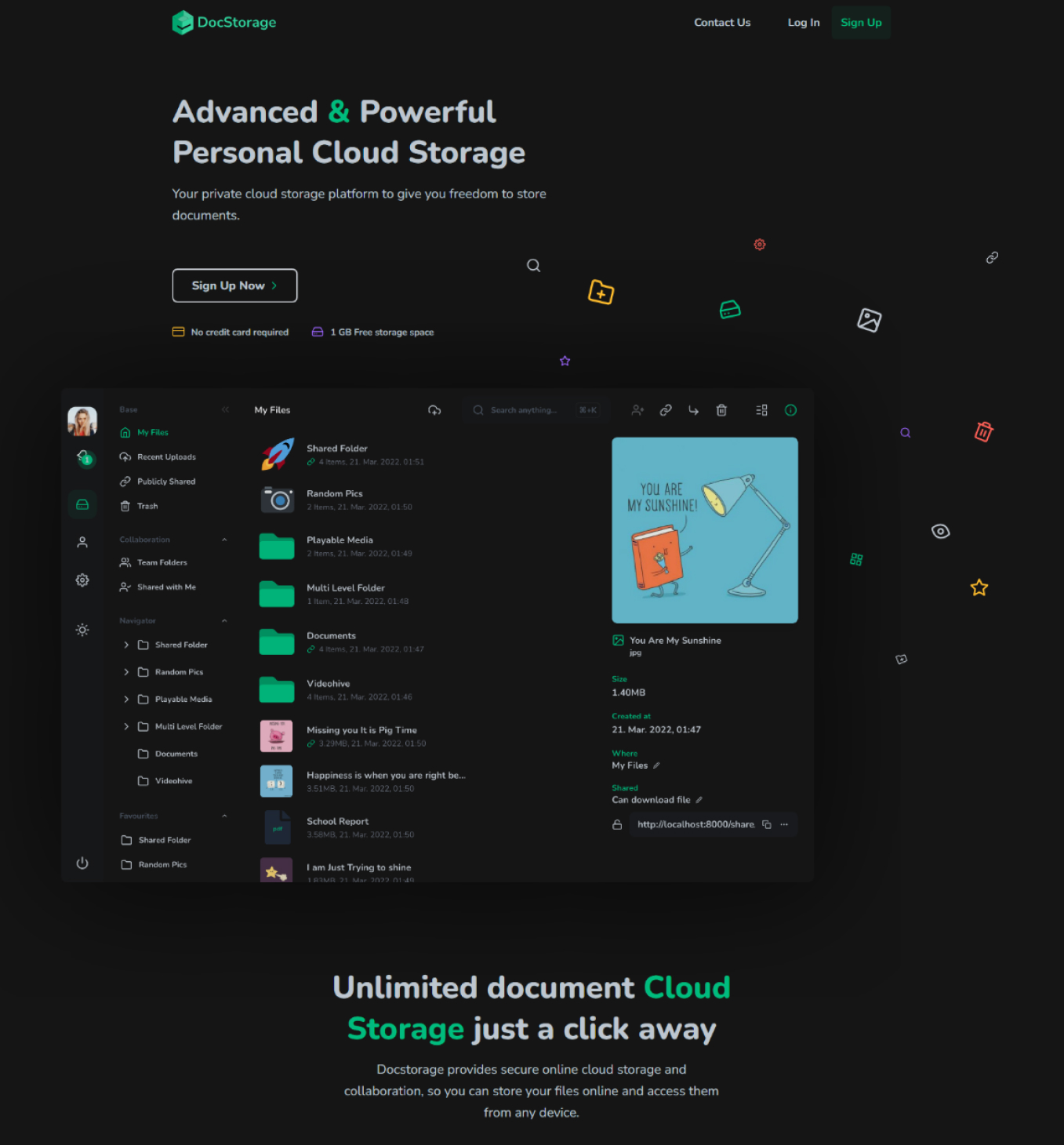Toggle light mode with the sun icon

coord(82,630)
